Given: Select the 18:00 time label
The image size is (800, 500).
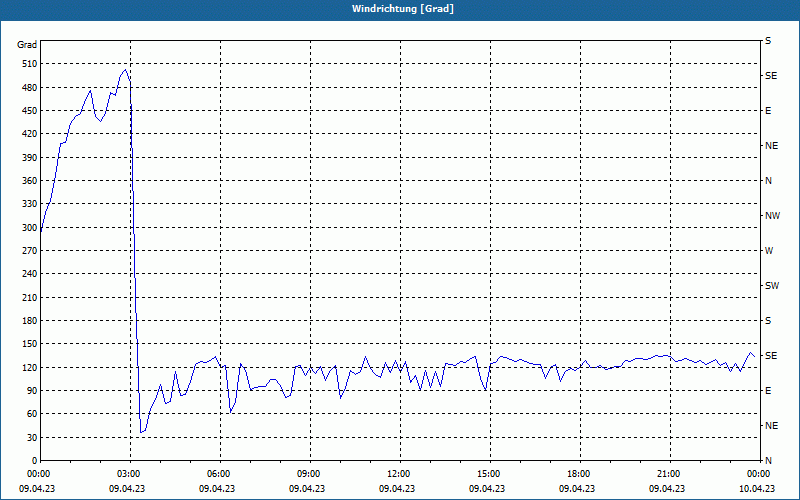Looking at the screenshot, I should 577,474.
